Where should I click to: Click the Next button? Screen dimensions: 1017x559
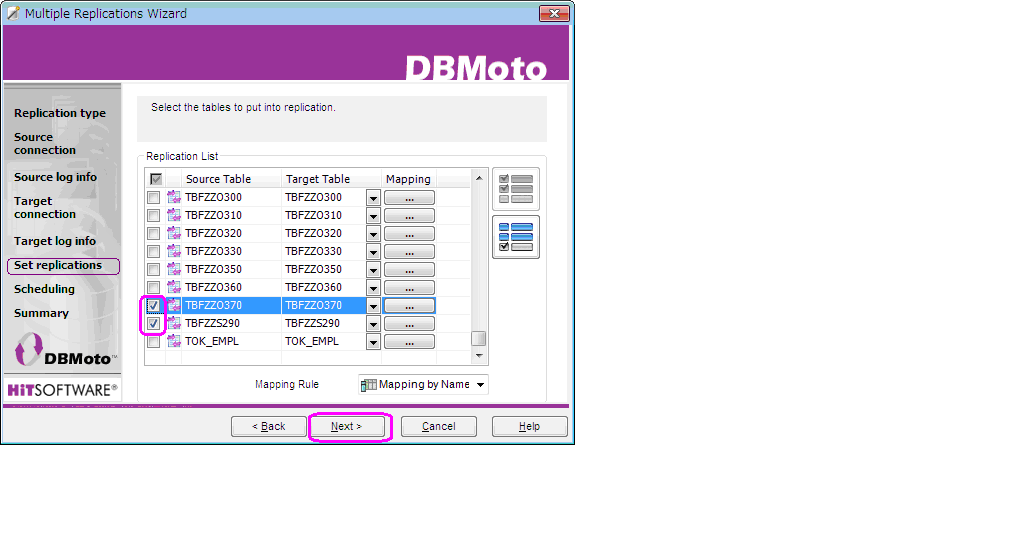pyautogui.click(x=347, y=426)
